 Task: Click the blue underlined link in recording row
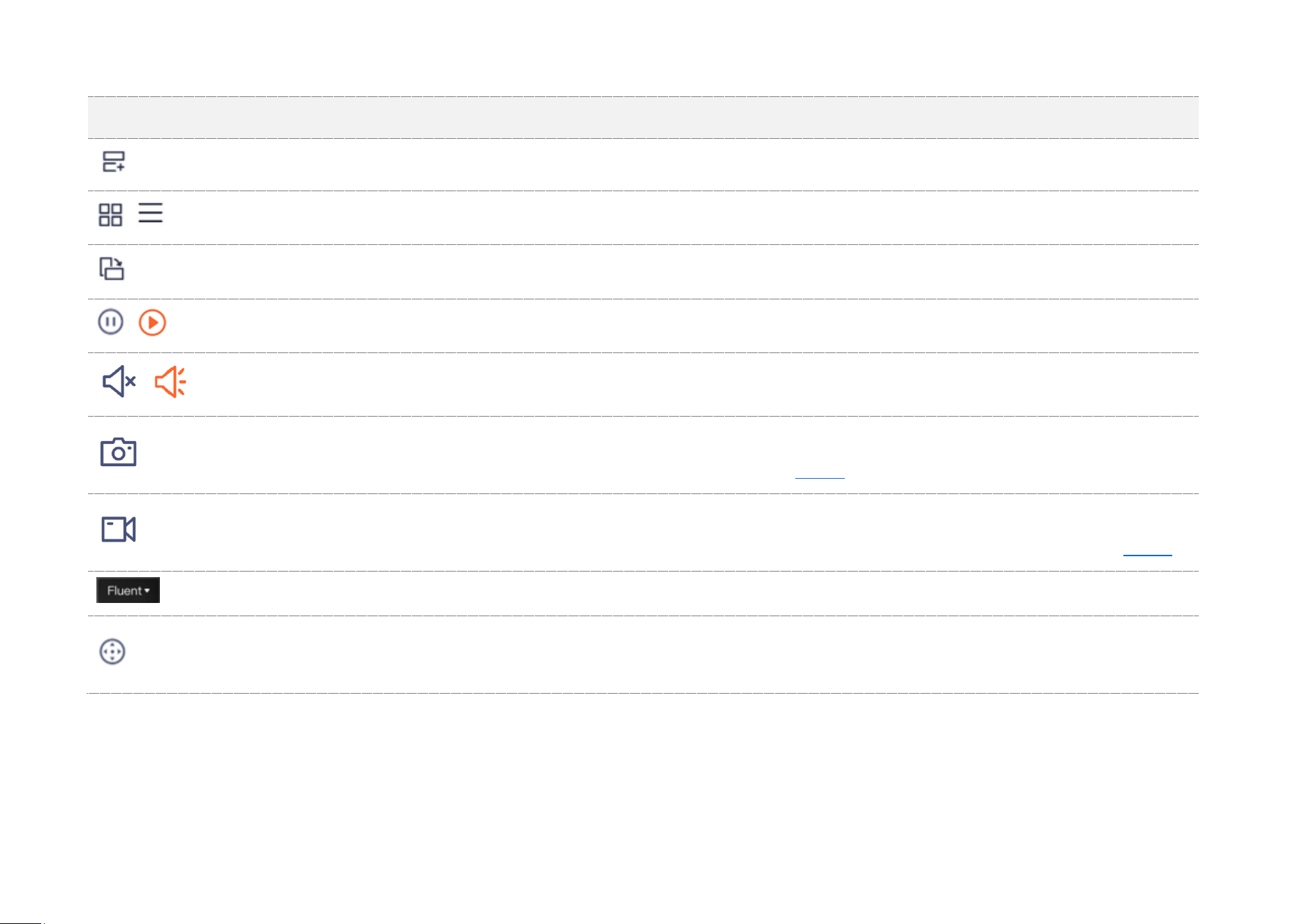pos(1147,554)
